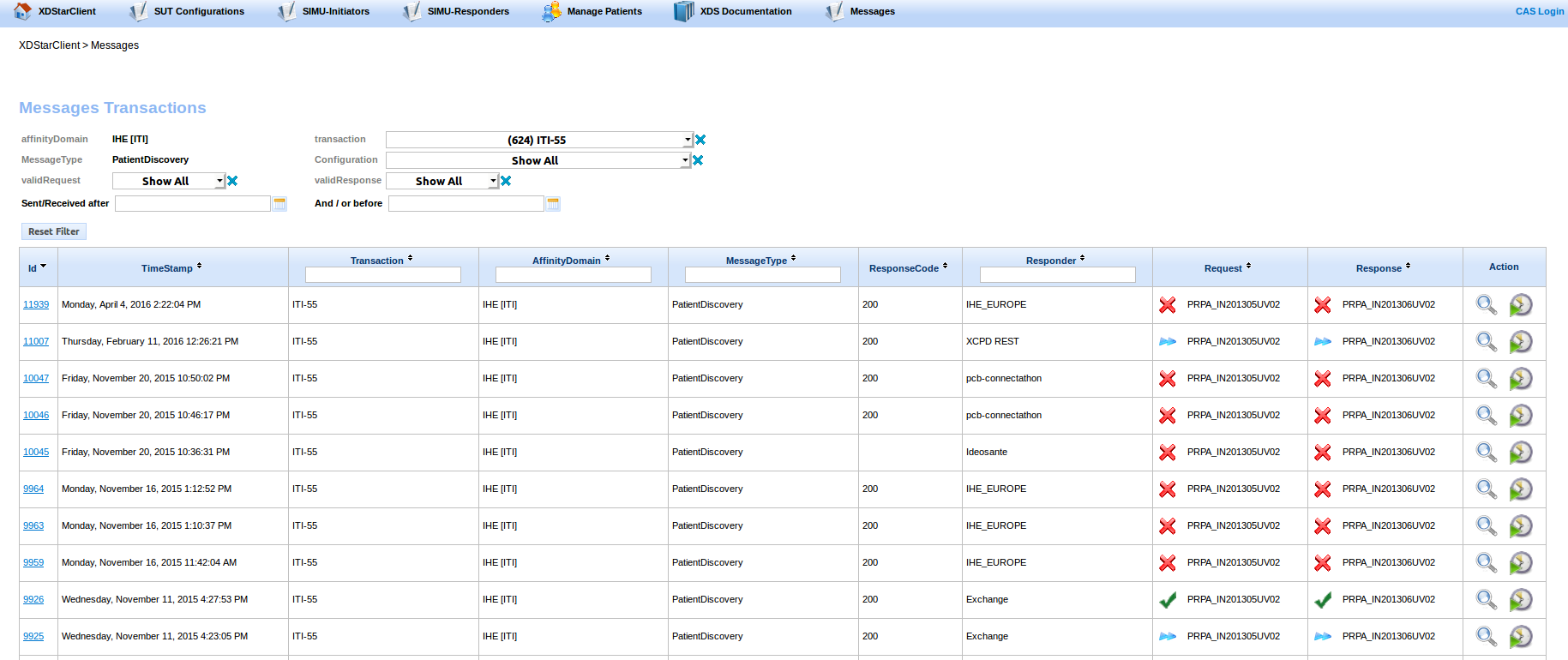This screenshot has width=1568, height=660.
Task: Open the SUT Configurations menu
Action: pos(199,11)
